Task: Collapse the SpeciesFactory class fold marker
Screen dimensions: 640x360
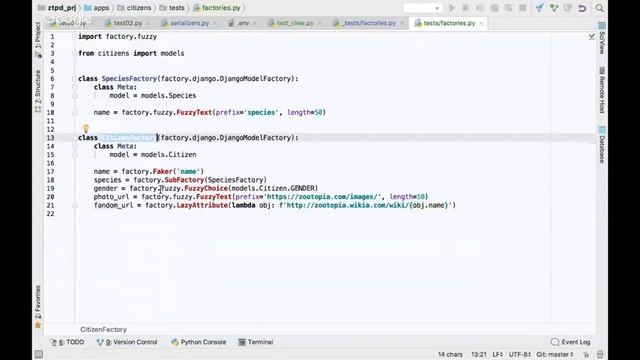Action: click(x=75, y=78)
